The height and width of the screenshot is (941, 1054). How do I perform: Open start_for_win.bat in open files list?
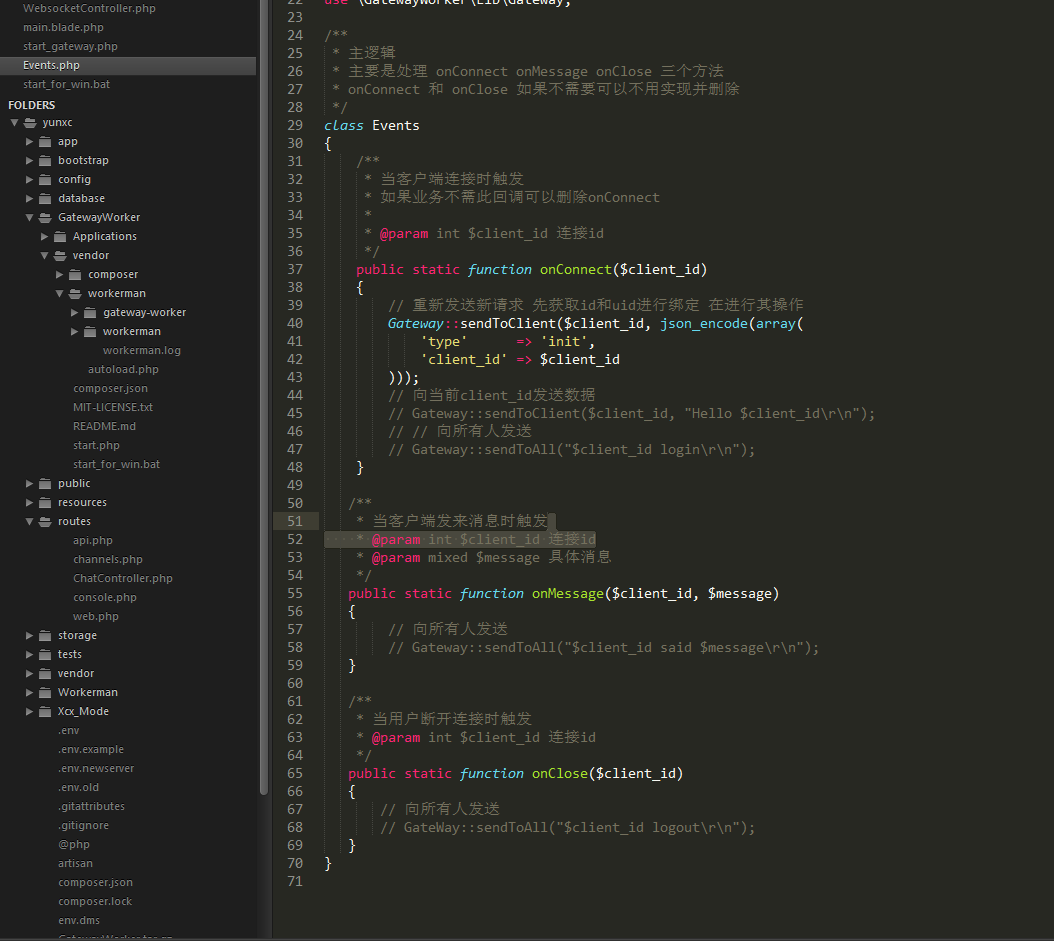click(67, 84)
